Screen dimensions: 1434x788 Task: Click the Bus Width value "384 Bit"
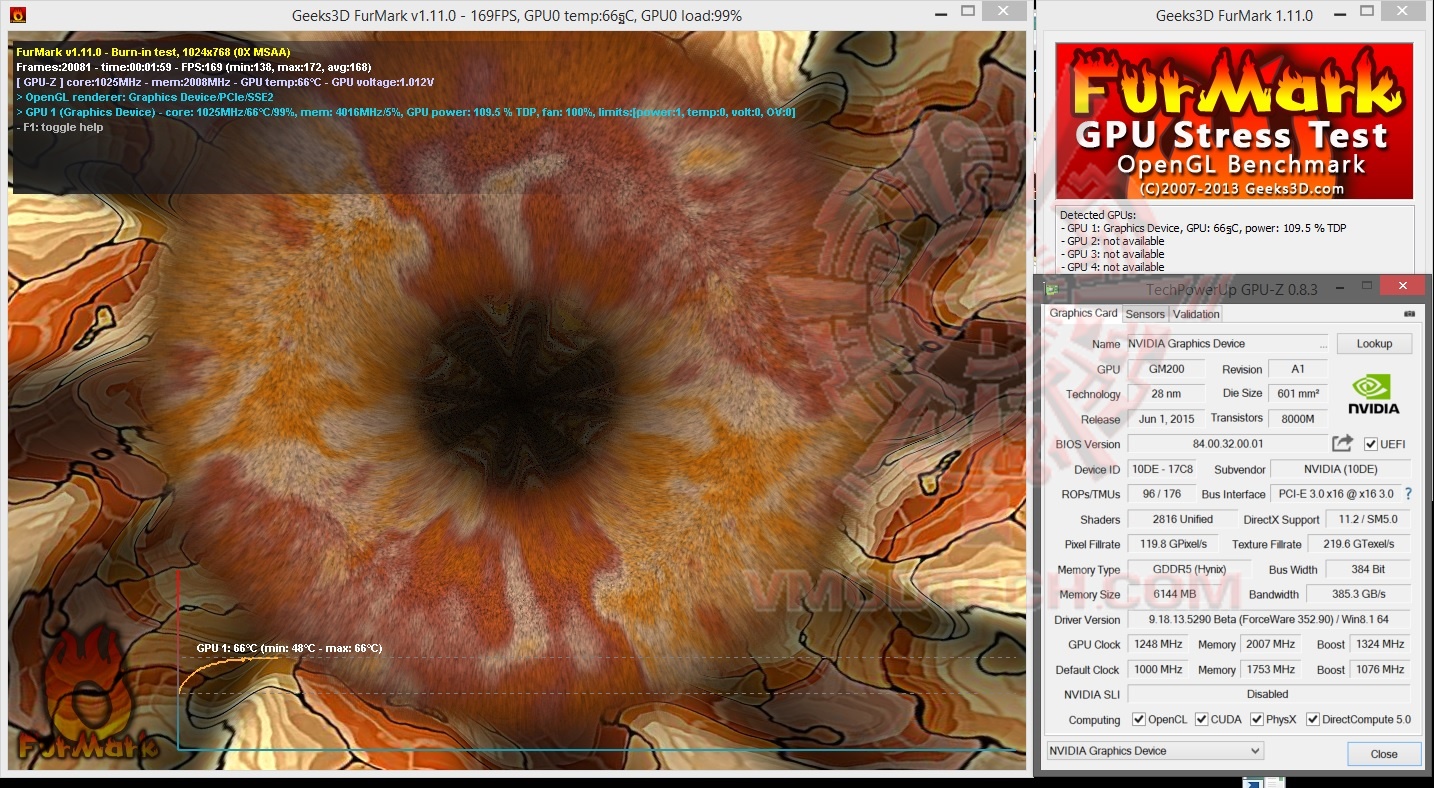tap(1368, 569)
